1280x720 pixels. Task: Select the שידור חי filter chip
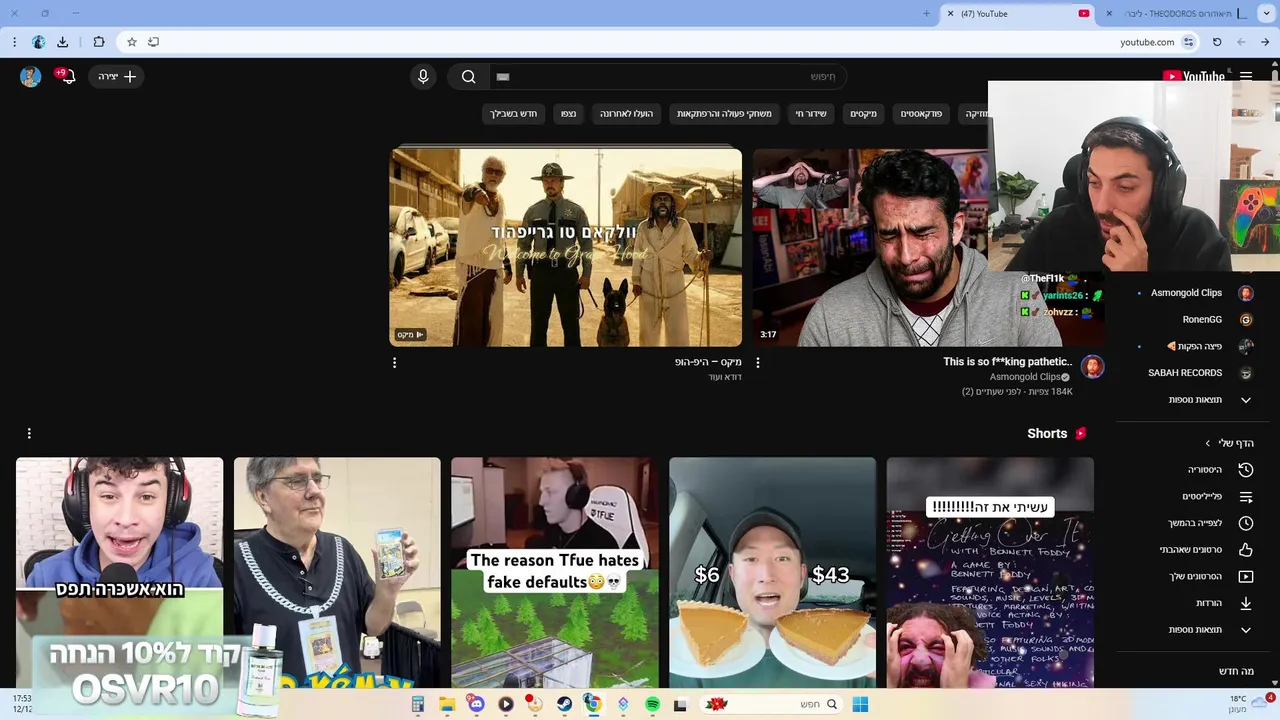[x=811, y=114]
